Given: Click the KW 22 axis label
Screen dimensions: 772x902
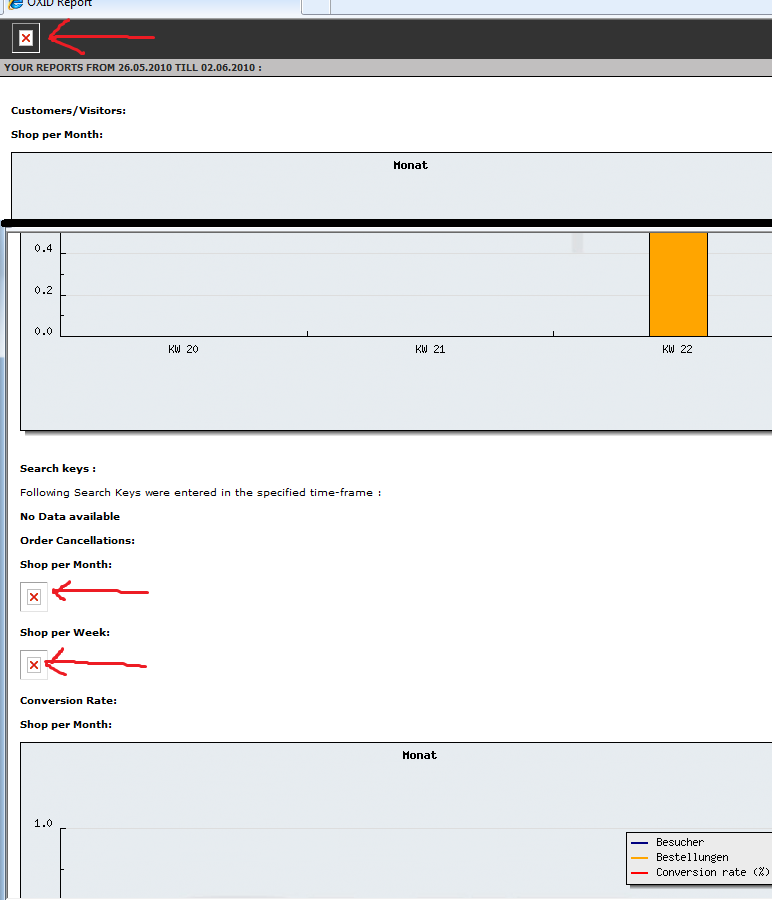Looking at the screenshot, I should 677,350.
